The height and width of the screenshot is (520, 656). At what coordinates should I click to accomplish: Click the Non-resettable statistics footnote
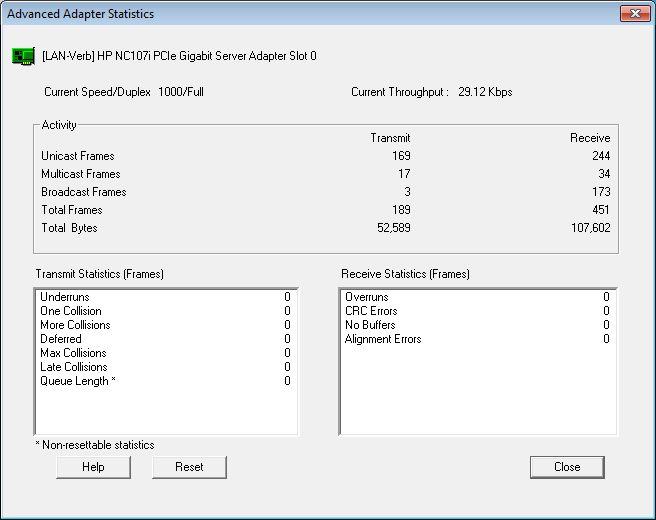95,445
